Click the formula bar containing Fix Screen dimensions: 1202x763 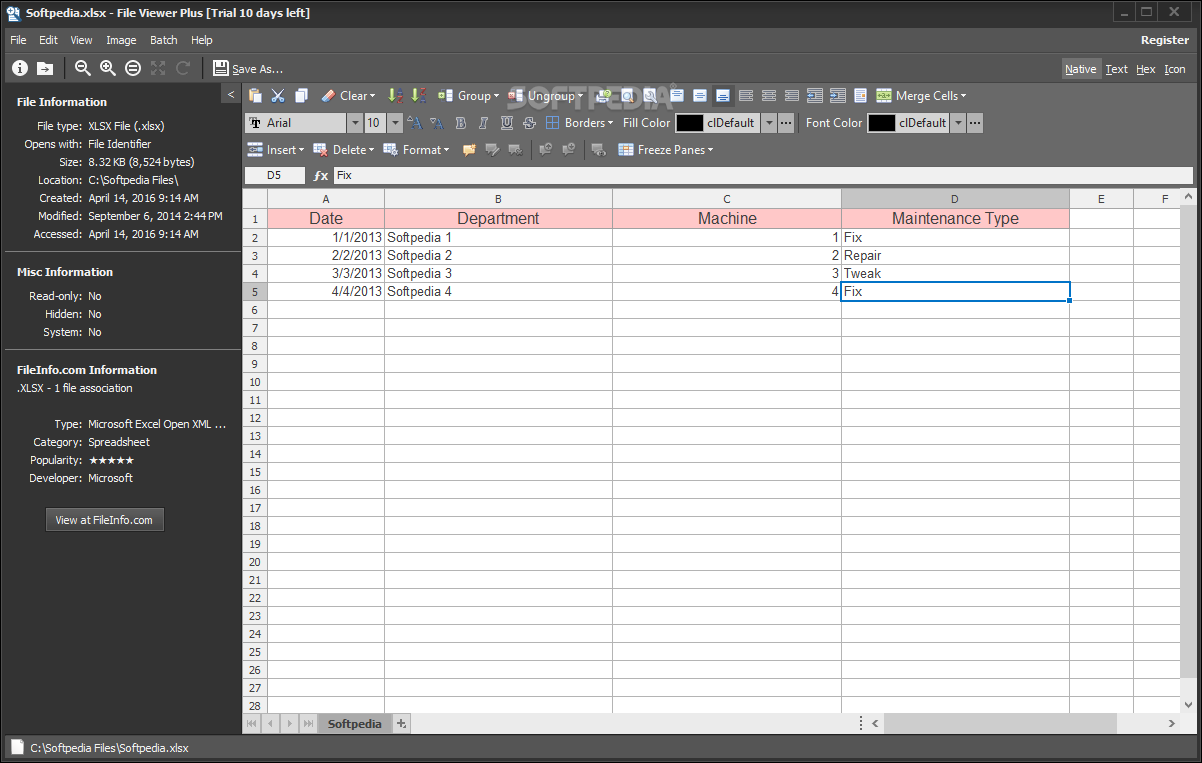click(x=763, y=175)
